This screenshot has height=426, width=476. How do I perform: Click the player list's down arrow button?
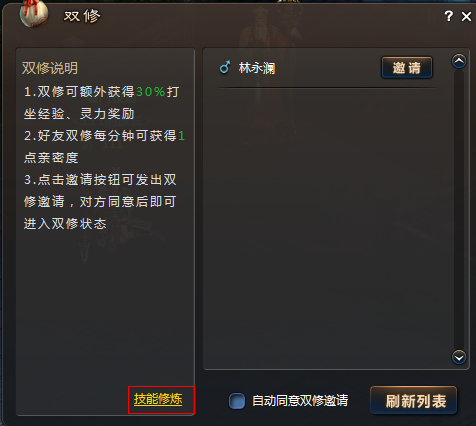[459, 357]
